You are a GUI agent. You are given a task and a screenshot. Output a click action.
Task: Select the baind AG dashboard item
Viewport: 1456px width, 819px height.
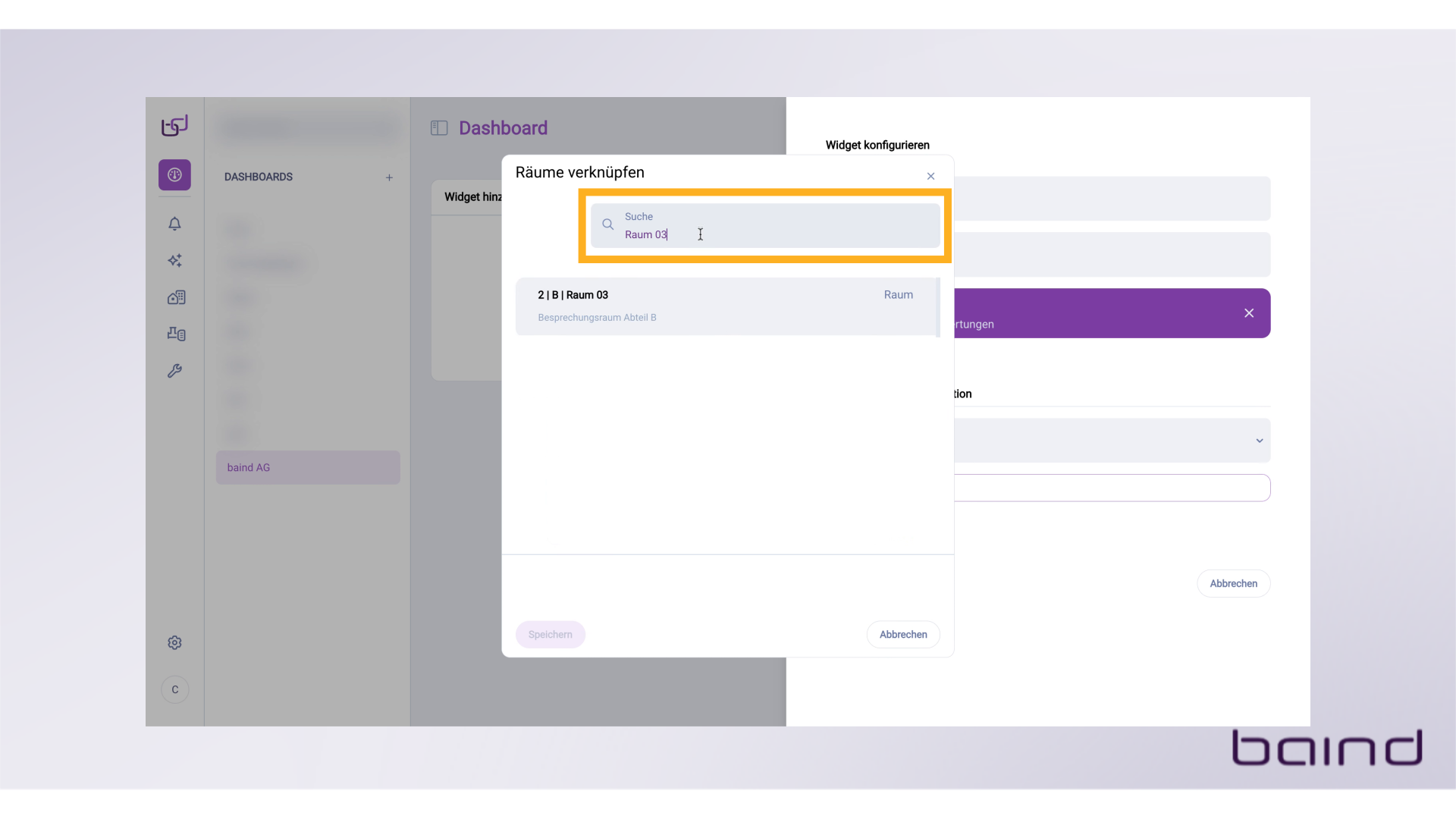coord(308,468)
